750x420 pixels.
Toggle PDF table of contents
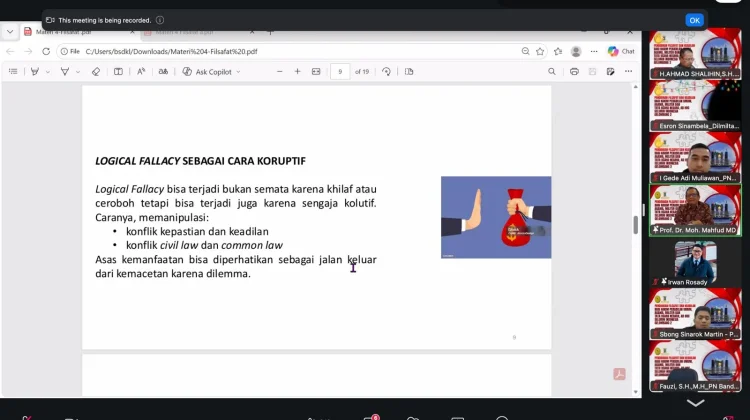(13, 71)
